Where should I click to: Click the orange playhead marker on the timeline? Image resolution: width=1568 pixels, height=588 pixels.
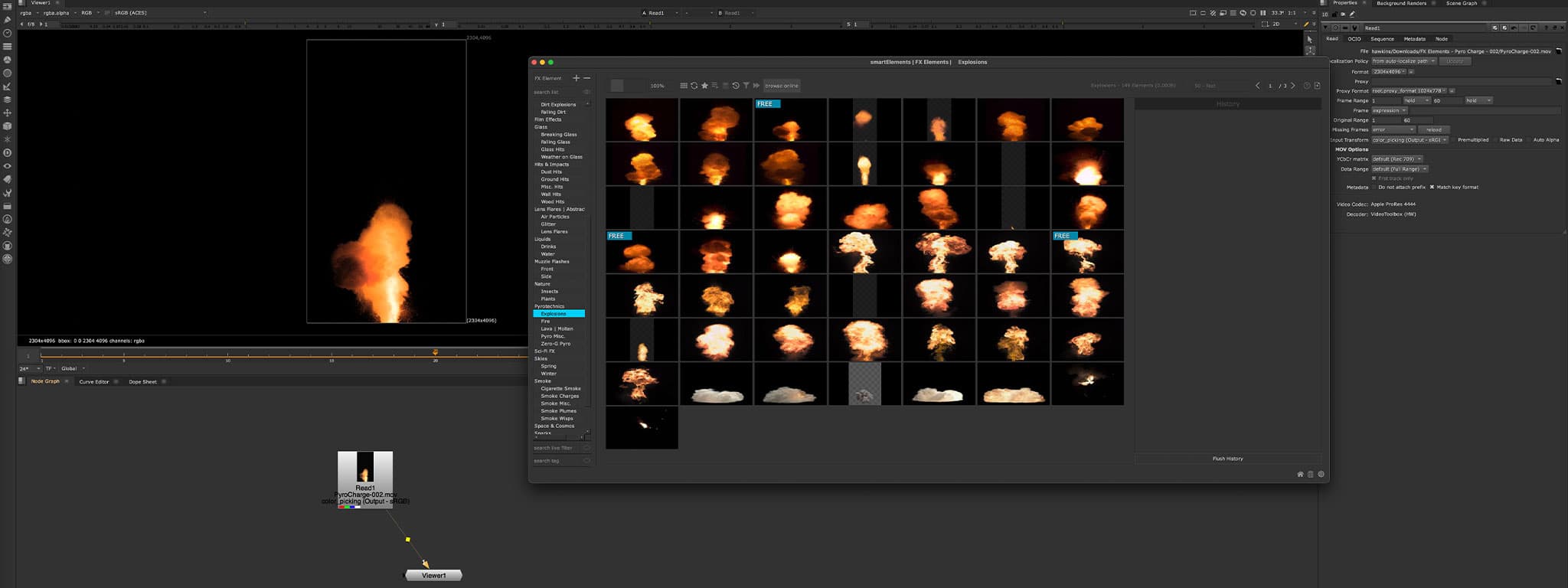tap(435, 353)
